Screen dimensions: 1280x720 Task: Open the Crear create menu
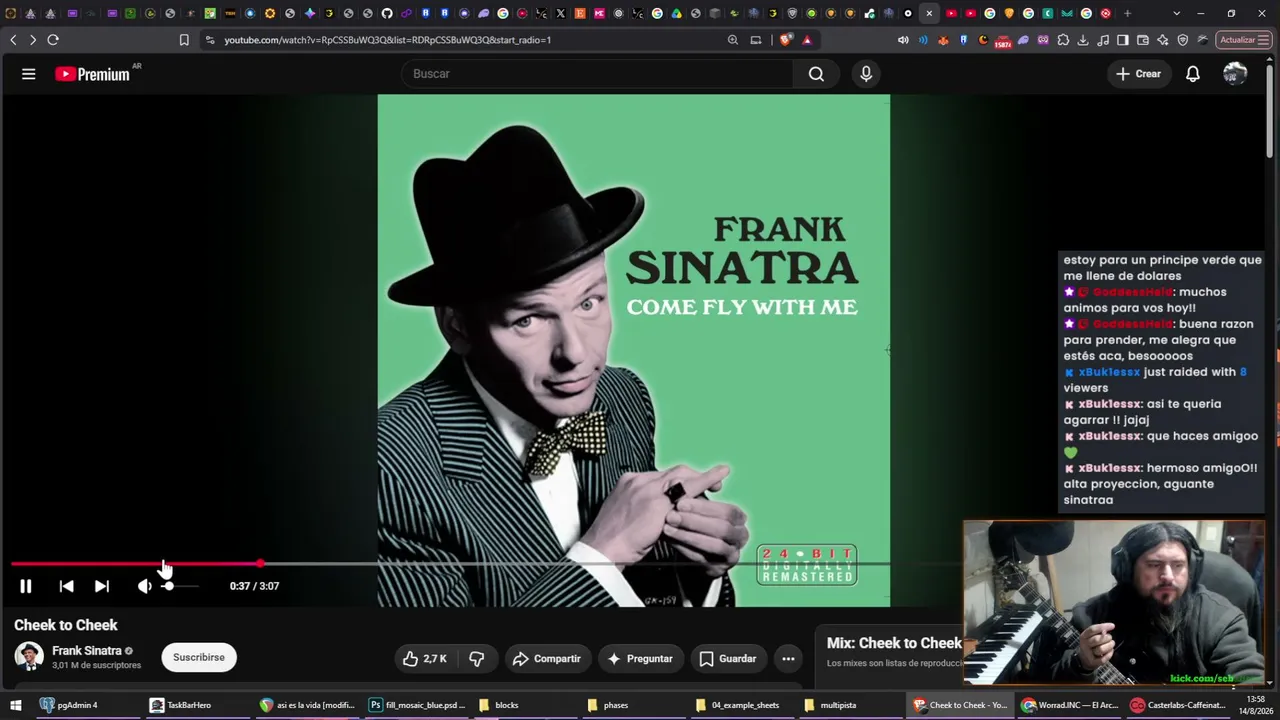1138,74
